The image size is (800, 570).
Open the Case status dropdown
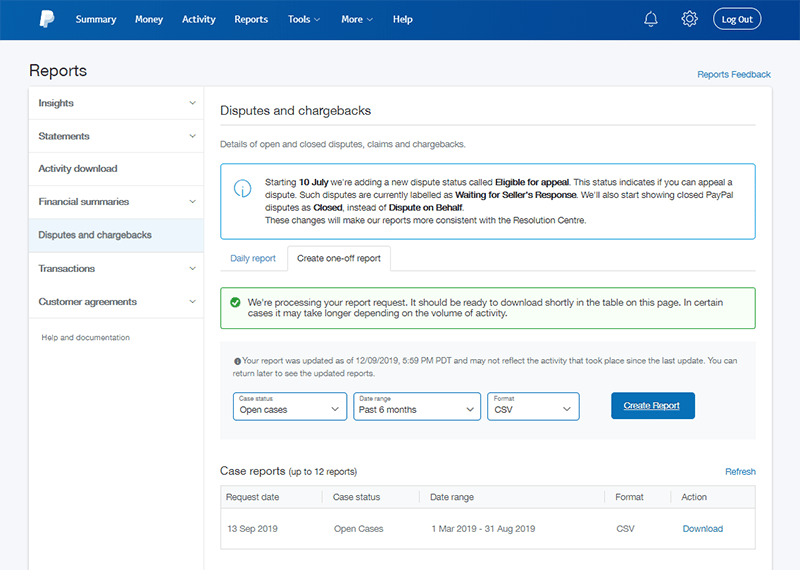pos(290,406)
